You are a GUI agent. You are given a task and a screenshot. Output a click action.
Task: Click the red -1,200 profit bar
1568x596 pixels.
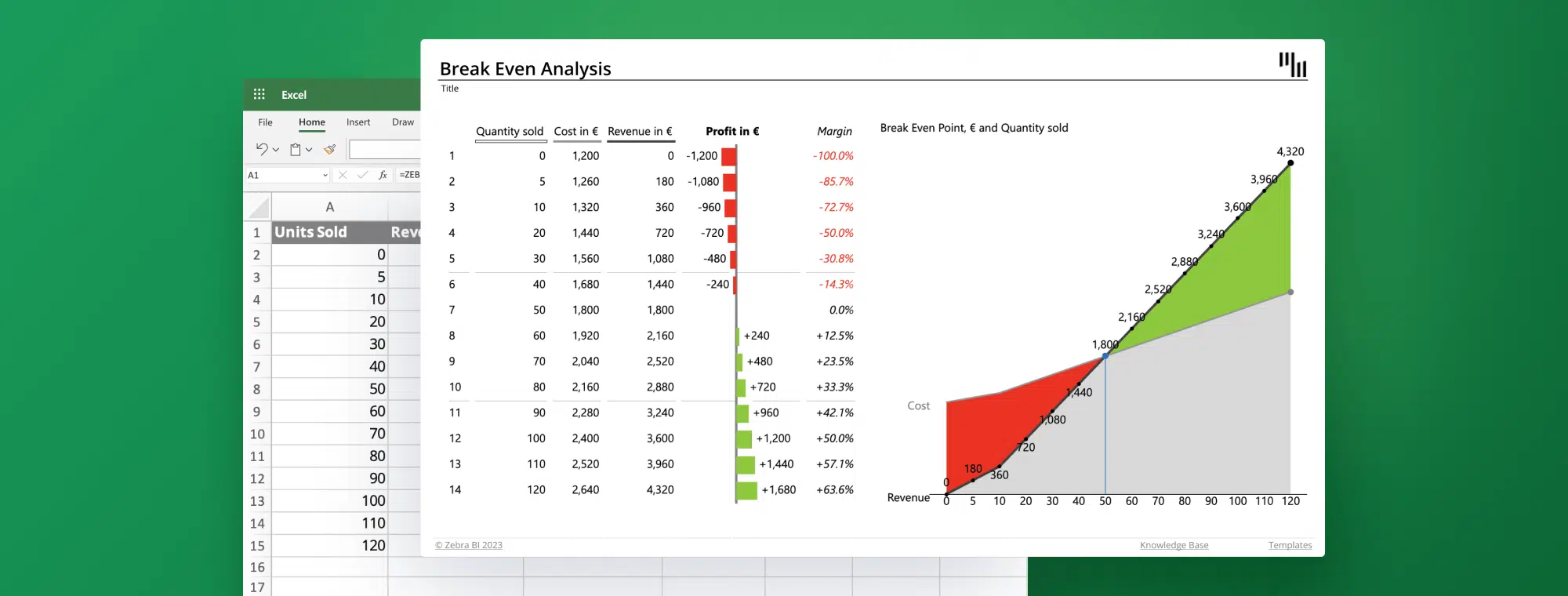coord(728,156)
